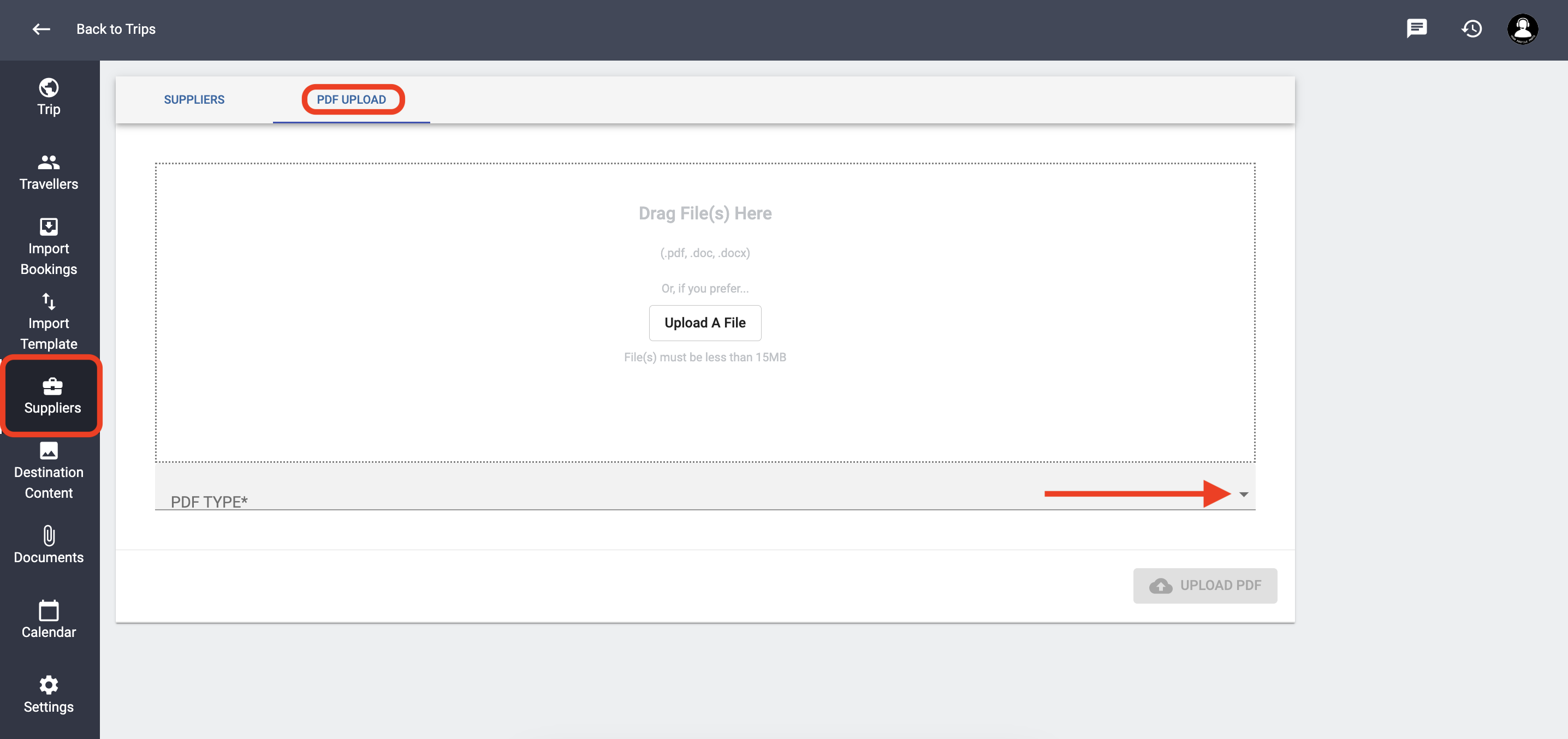This screenshot has height=739, width=1568.
Task: Select Suppliers briefcase icon in sidebar
Action: click(52, 386)
